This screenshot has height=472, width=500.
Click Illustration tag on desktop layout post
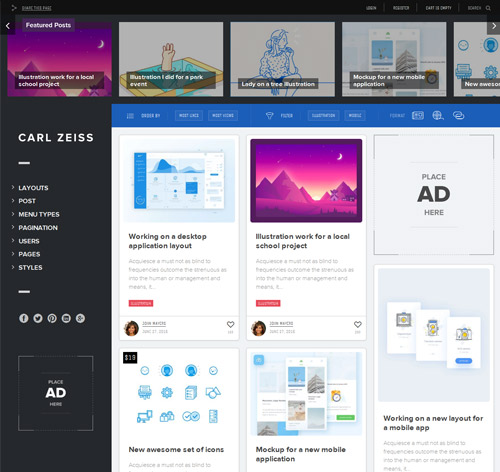[141, 303]
